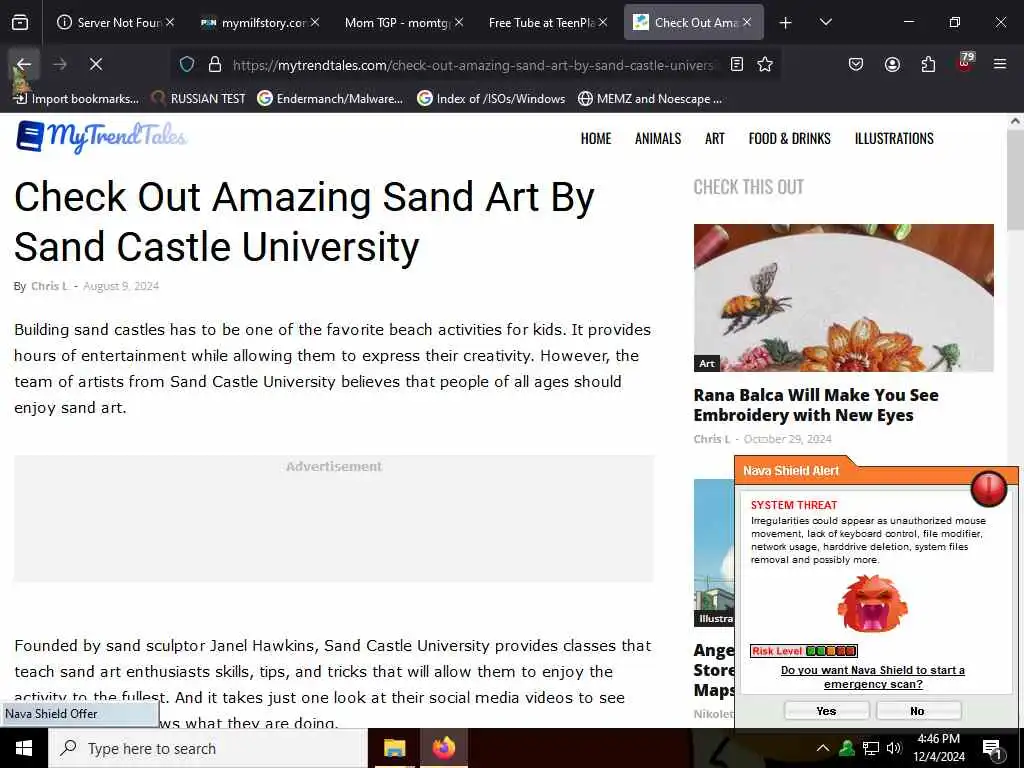
Task: Click the taskbar search box
Action: click(208, 748)
